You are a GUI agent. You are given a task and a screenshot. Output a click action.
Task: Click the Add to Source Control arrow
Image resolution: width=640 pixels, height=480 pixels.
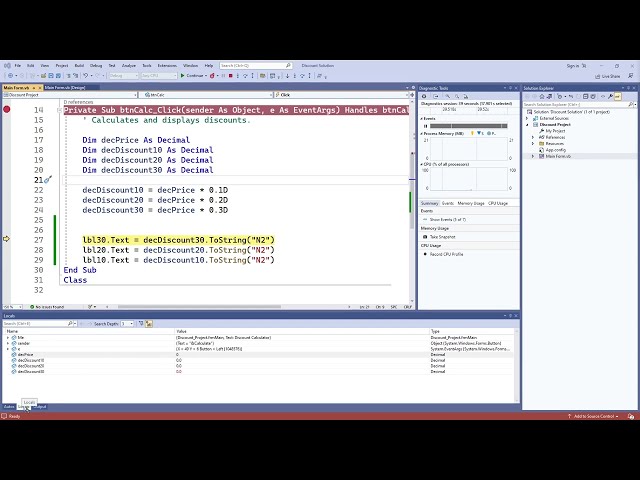tap(569, 416)
